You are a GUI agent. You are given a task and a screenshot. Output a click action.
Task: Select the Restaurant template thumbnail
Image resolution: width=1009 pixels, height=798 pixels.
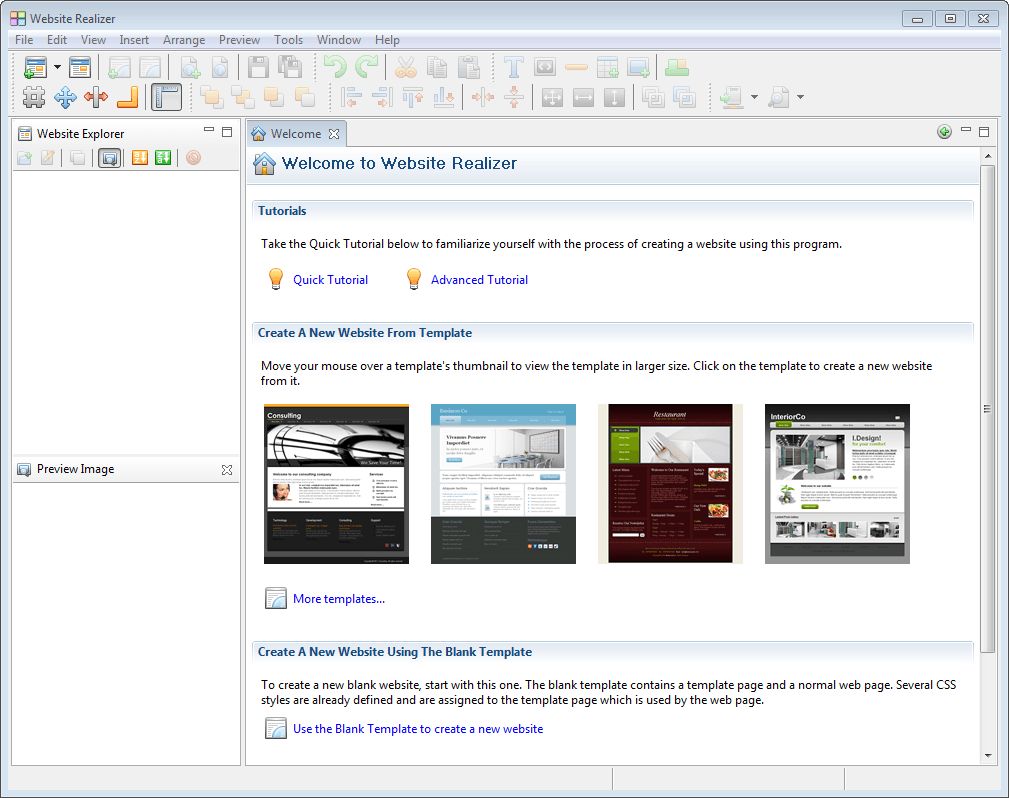(669, 484)
